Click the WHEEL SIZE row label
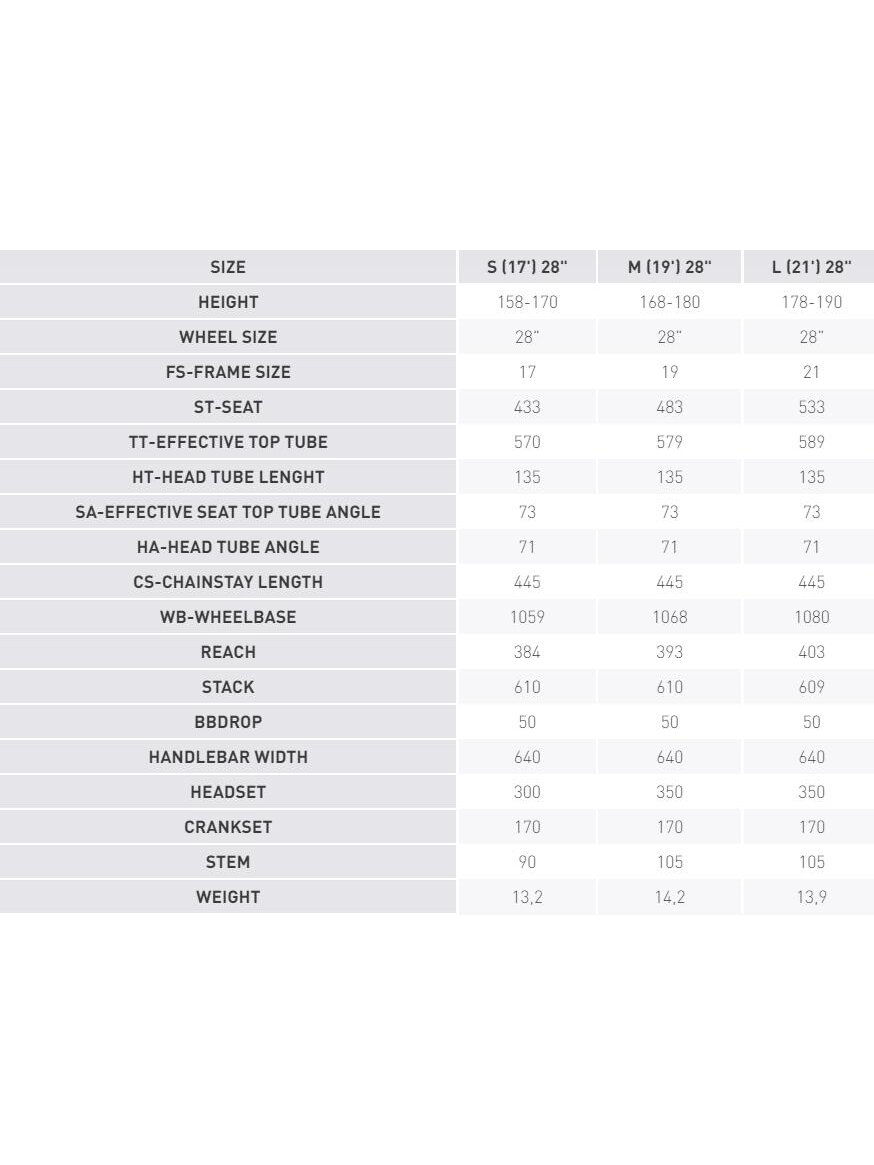The image size is (874, 1165). (227, 337)
